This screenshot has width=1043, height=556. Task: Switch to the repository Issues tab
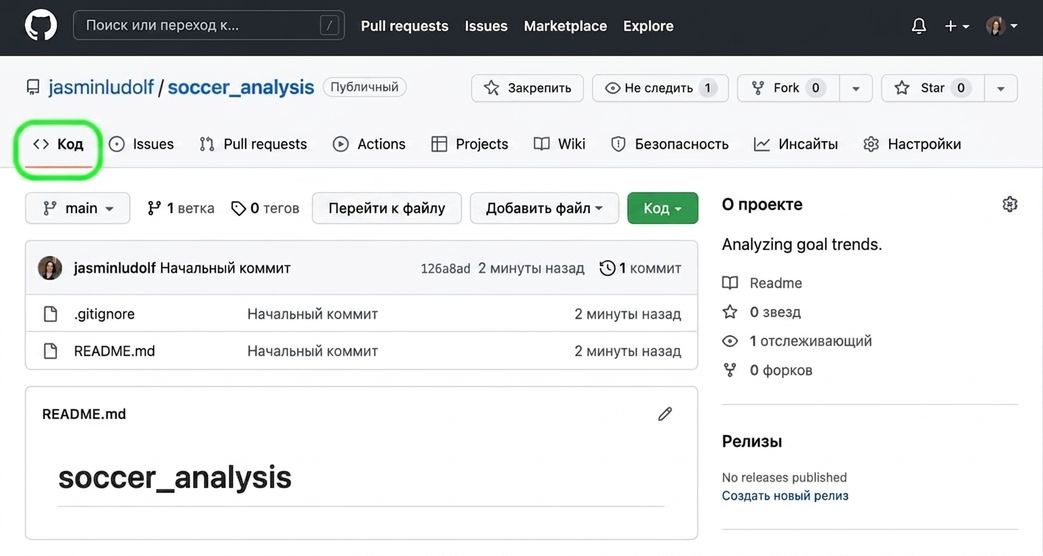tap(141, 144)
